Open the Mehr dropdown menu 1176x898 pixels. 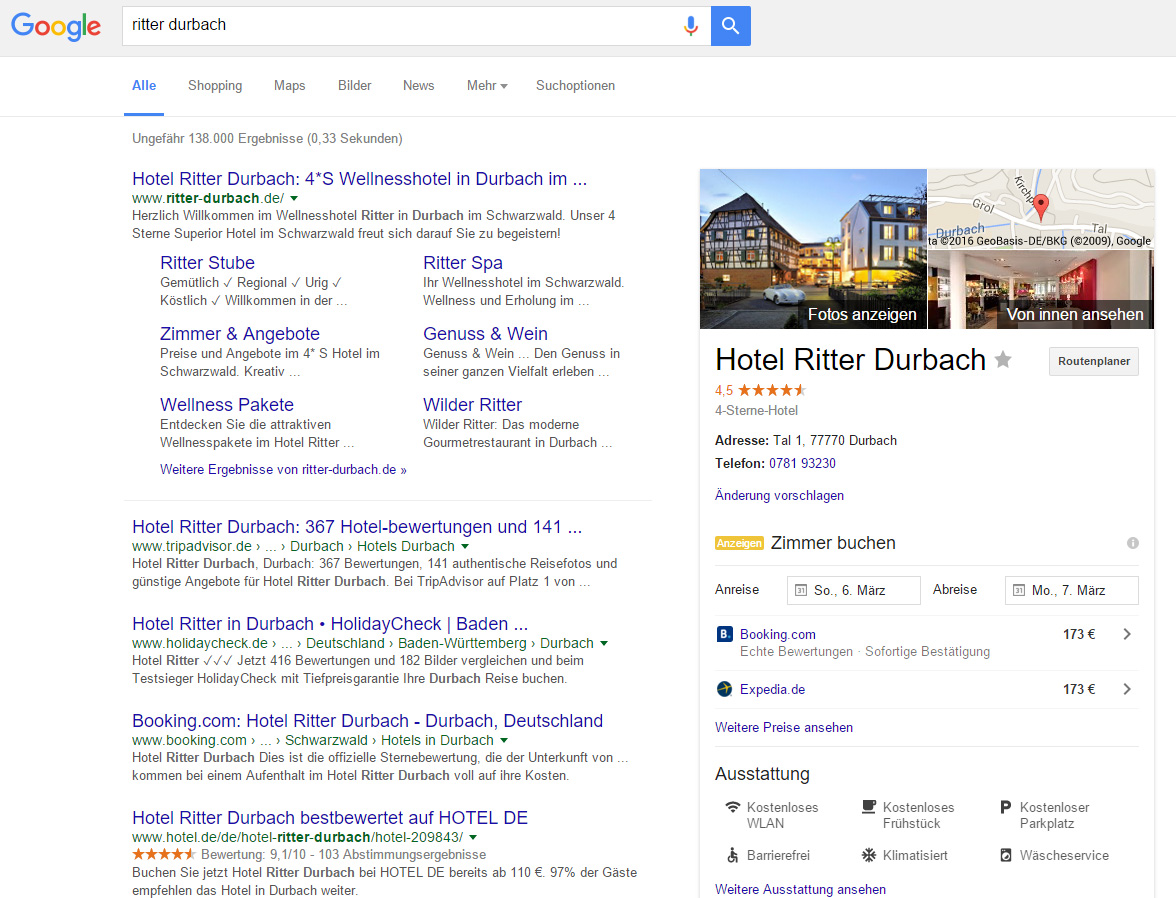[487, 86]
